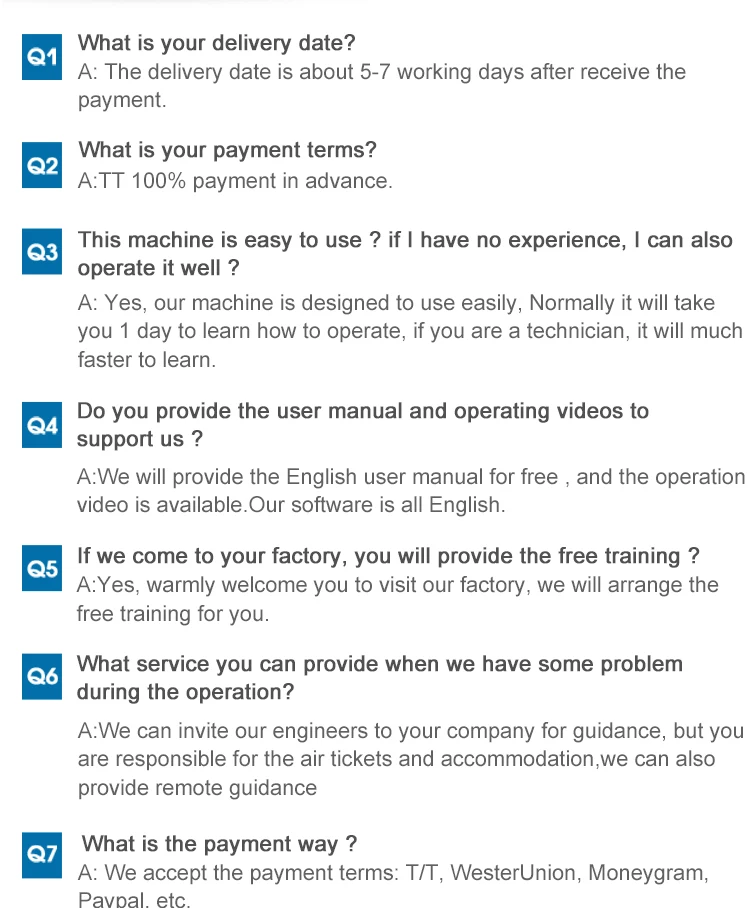Click the Q4 badge icon
Screen dimensions: 750x908
[42, 426]
